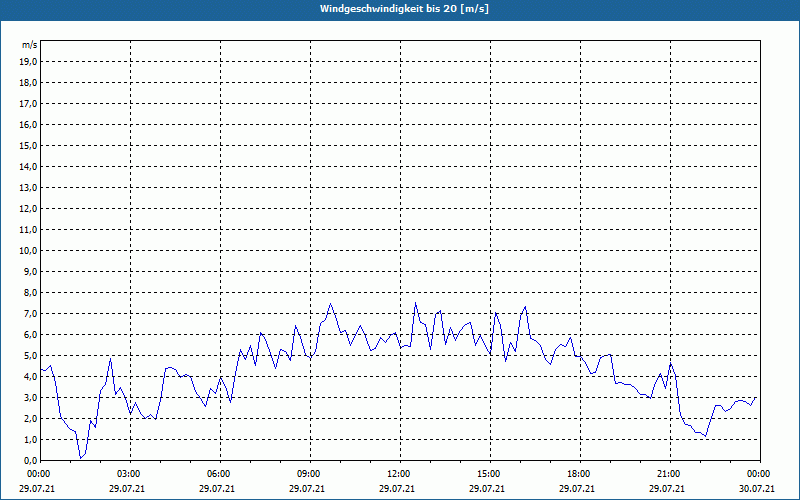The height and width of the screenshot is (500, 800).
Task: Click the 29.07.21 date beneath 12:00
Action: coord(396,489)
